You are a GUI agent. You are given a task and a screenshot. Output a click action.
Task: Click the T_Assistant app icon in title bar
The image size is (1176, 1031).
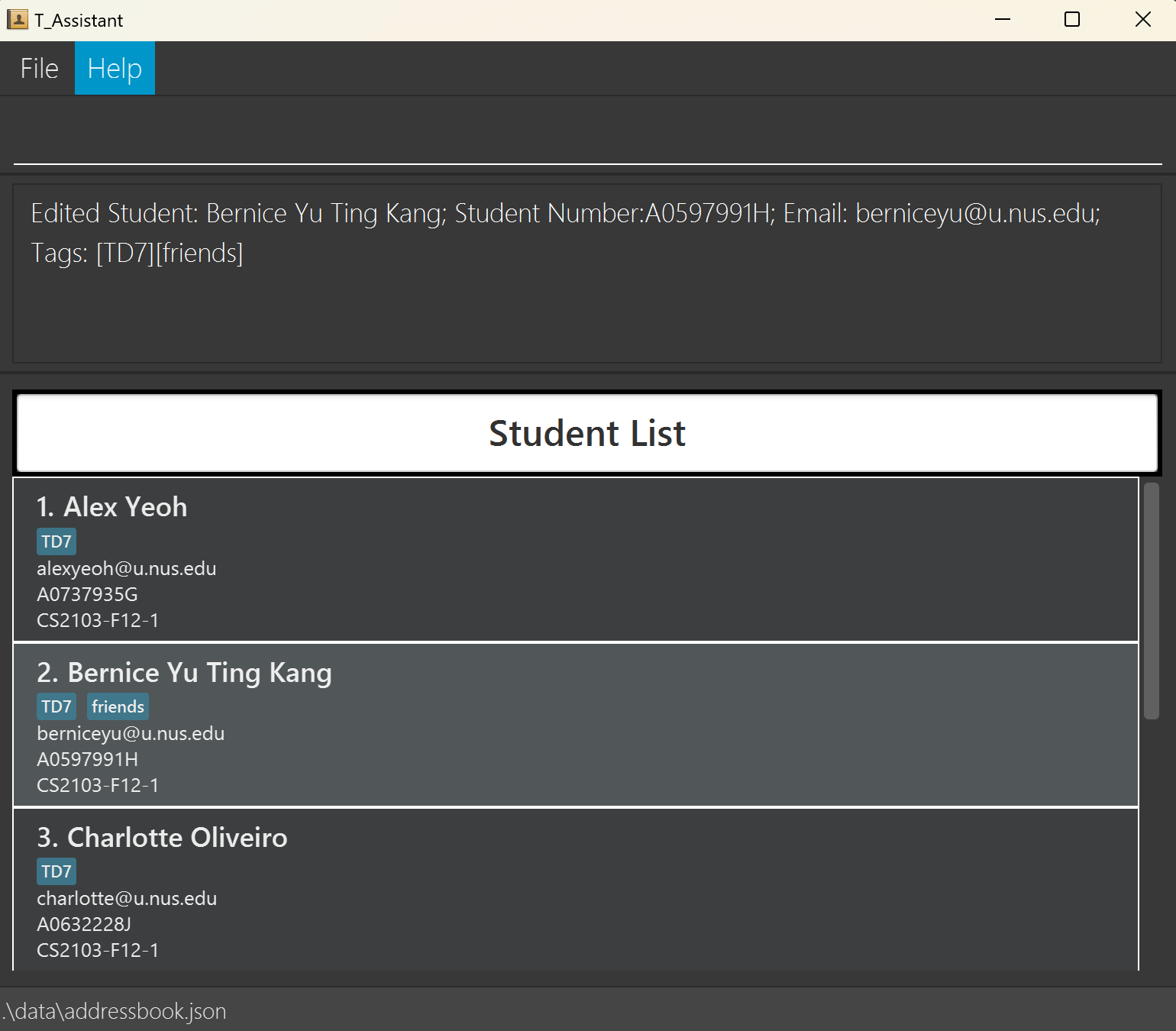click(x=17, y=20)
